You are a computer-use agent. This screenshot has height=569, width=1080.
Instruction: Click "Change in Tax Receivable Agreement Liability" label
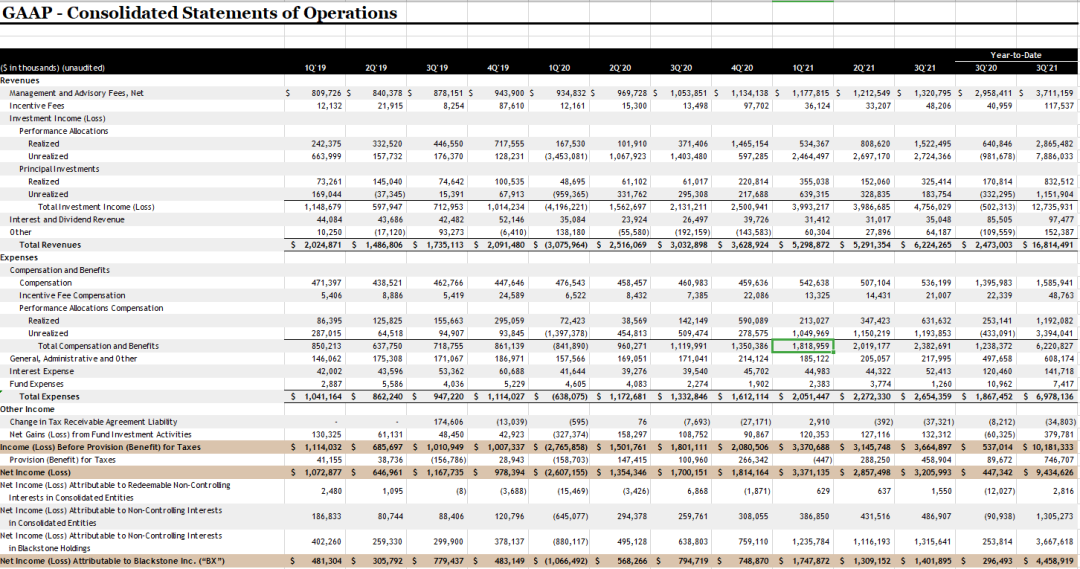pyautogui.click(x=93, y=422)
